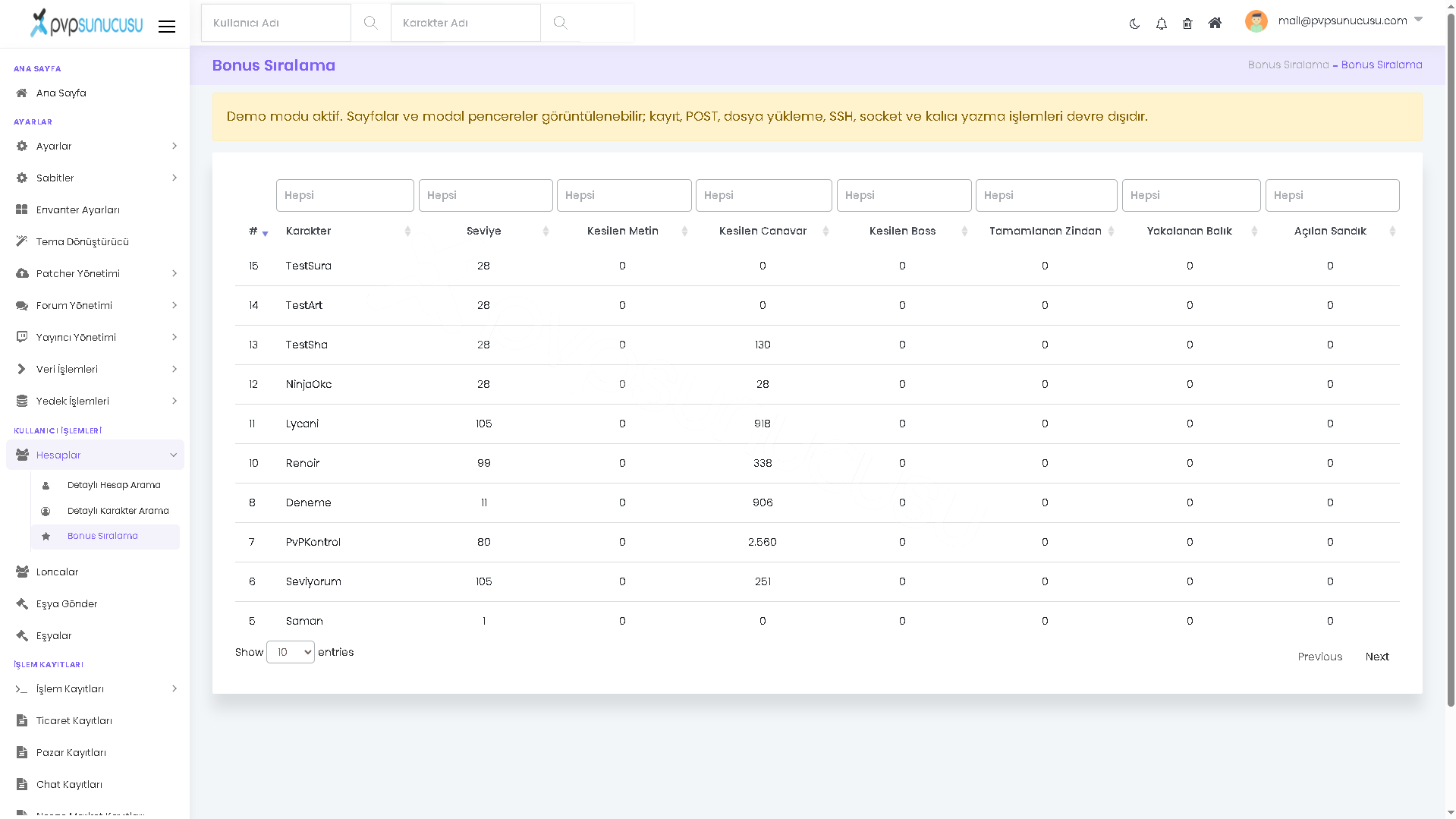Click the Karakter column Hepsi filter field
This screenshot has height=819, width=1456.
[x=345, y=195]
